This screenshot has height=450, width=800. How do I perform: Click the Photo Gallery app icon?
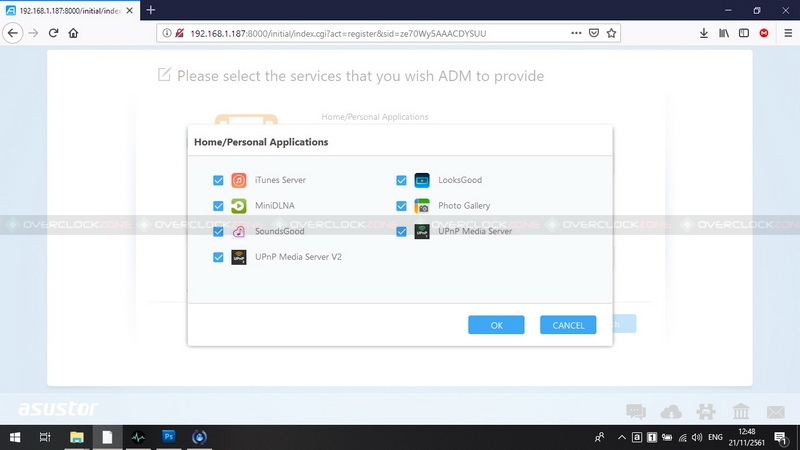pos(422,206)
